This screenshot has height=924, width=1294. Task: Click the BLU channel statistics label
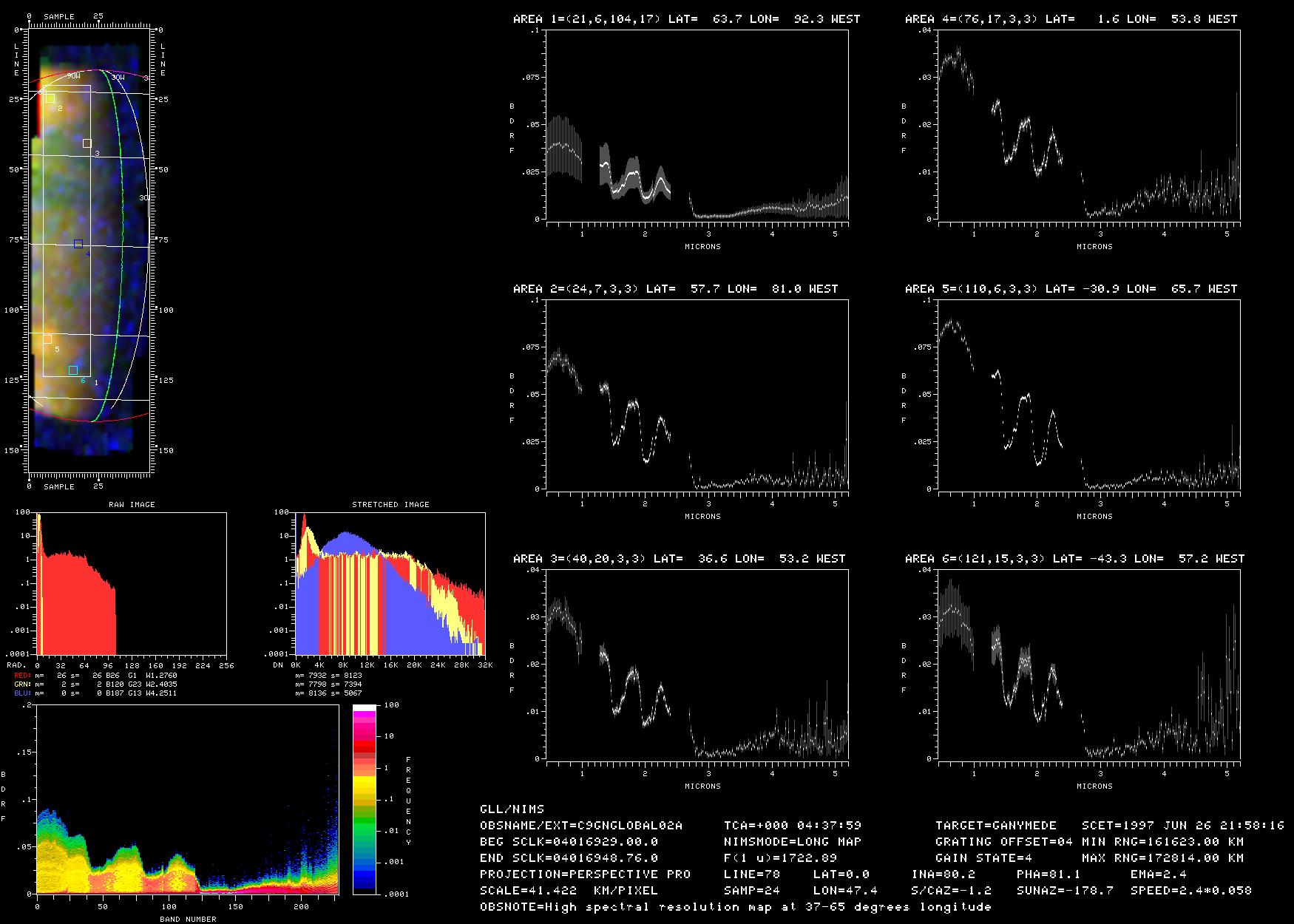23,693
